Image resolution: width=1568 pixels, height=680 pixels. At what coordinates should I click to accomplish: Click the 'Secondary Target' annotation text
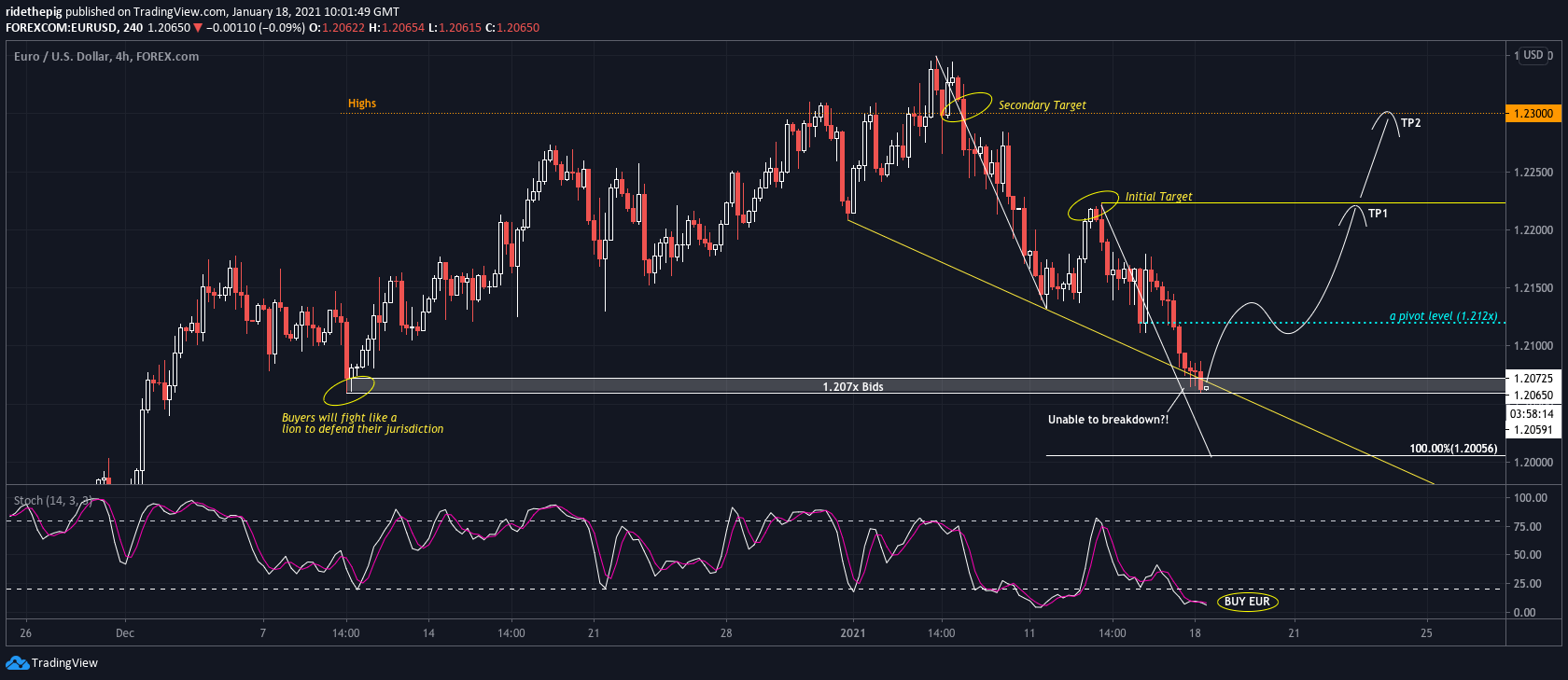click(x=1043, y=105)
